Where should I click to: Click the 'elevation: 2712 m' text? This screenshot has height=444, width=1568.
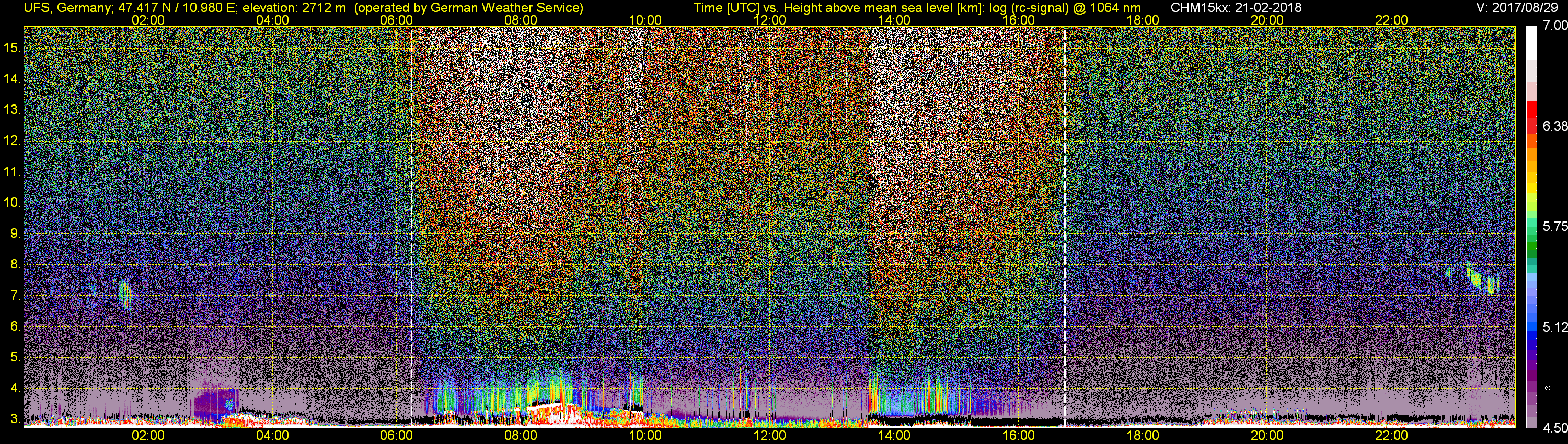click(294, 8)
